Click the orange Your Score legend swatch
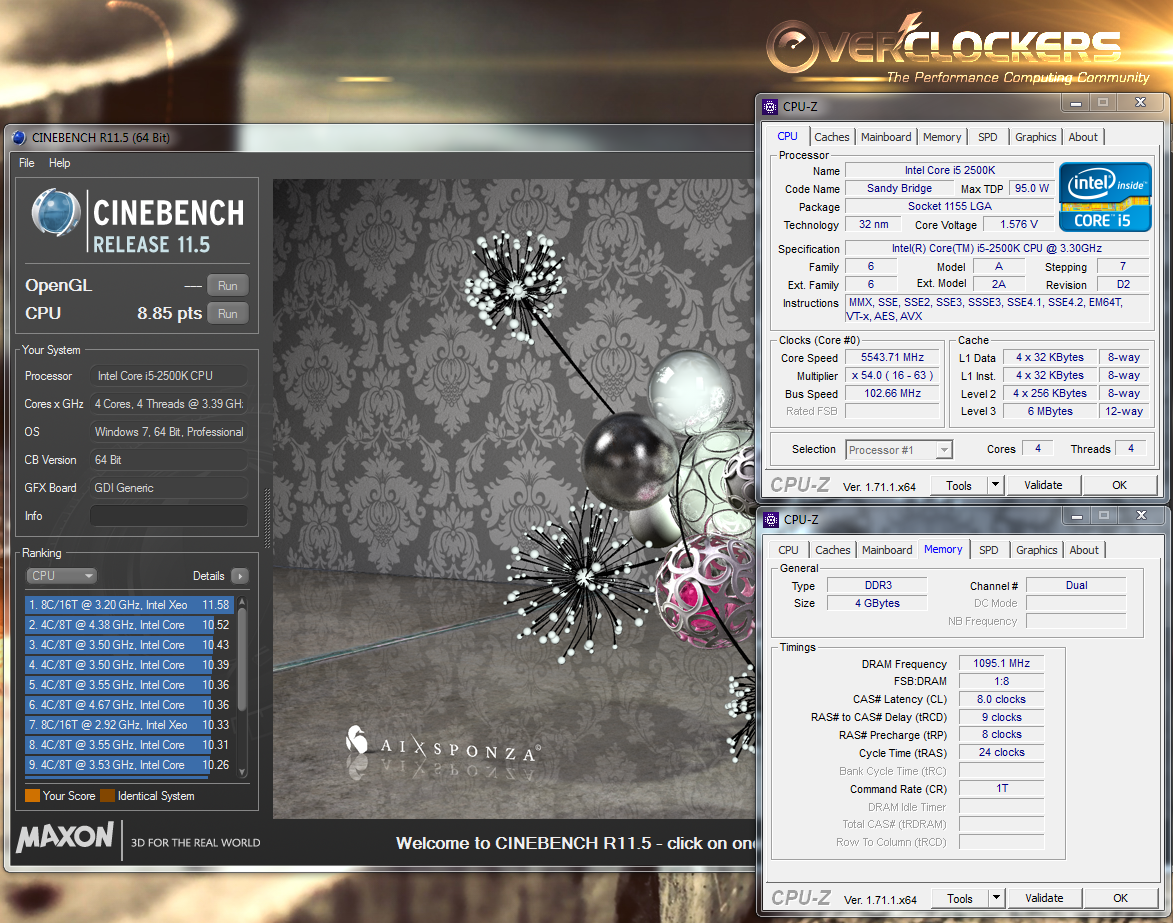The height and width of the screenshot is (923, 1173). [x=32, y=796]
